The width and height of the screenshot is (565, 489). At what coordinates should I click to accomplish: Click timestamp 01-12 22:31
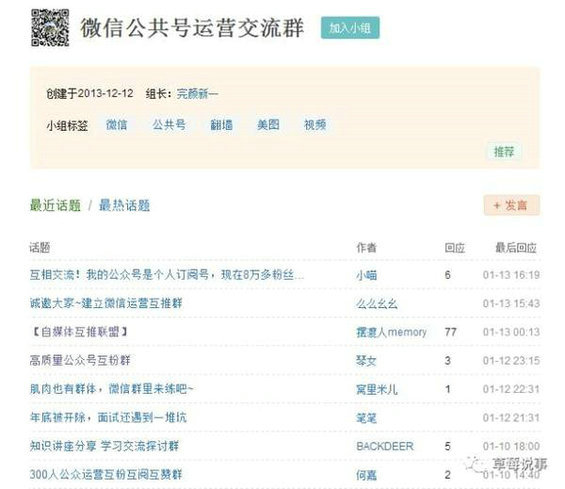511,389
